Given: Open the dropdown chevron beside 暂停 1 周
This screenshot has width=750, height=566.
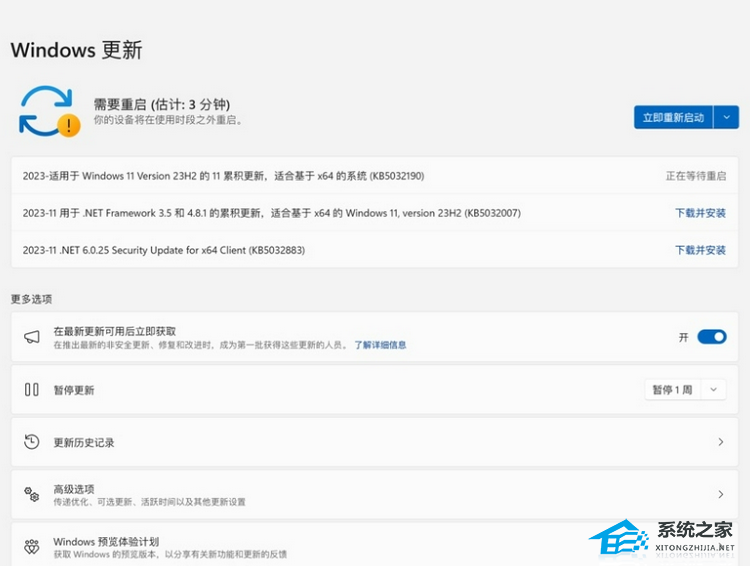Looking at the screenshot, I should (713, 390).
